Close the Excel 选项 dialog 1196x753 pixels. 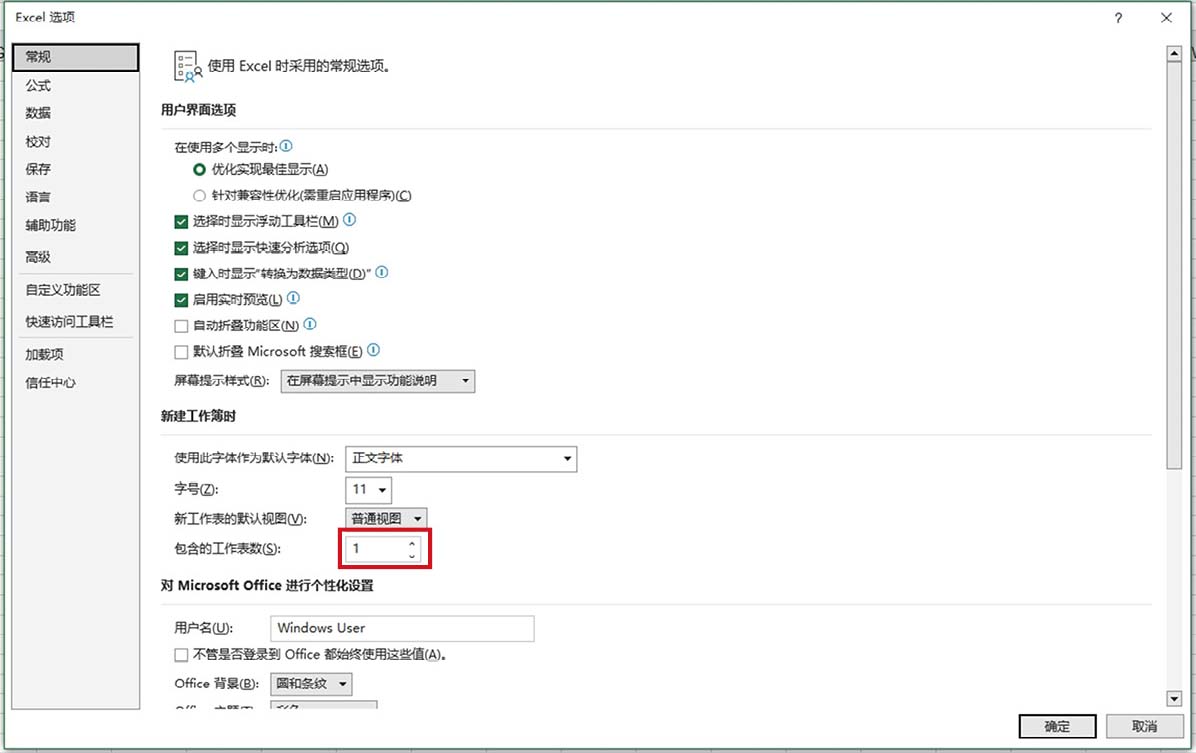(x=1166, y=18)
